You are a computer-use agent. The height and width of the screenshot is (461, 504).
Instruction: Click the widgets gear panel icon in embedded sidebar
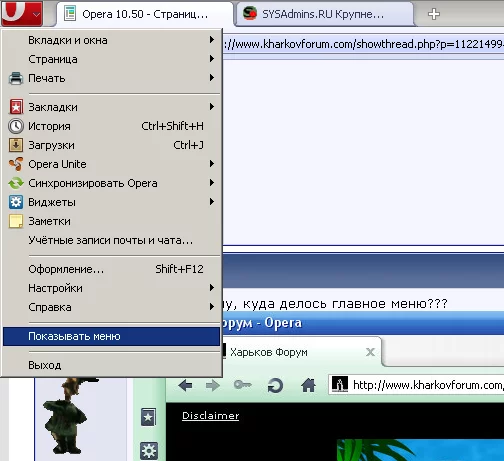(x=148, y=451)
